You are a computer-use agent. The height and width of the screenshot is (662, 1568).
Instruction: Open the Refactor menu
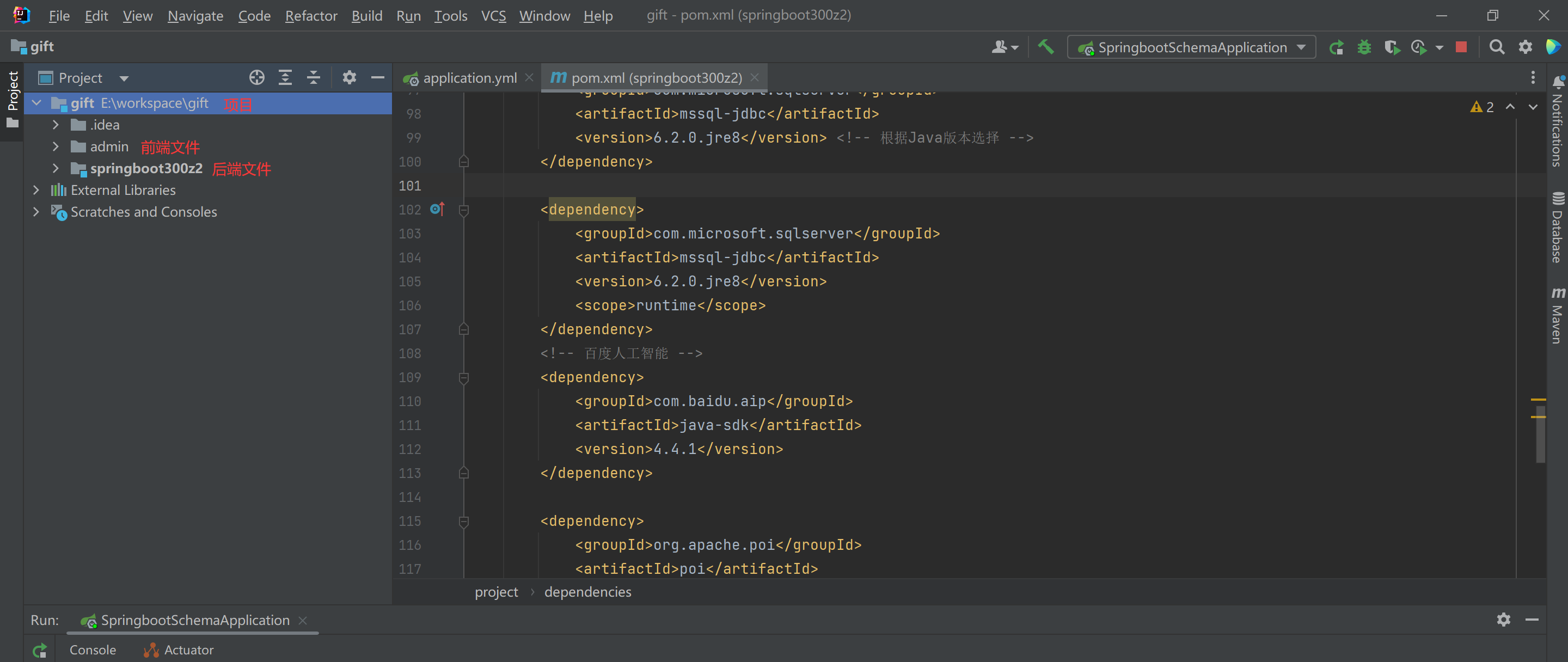(310, 16)
